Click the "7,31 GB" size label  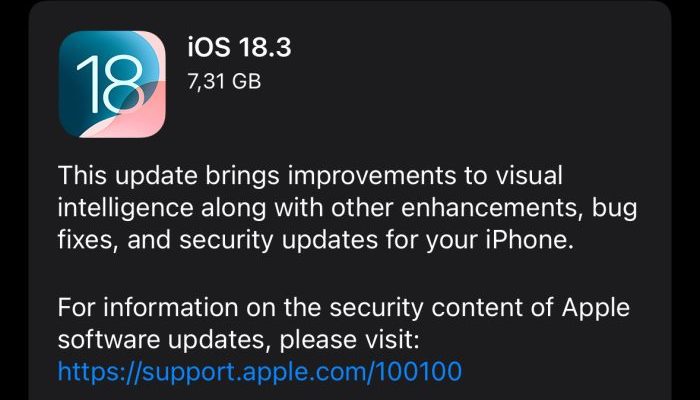tap(224, 82)
